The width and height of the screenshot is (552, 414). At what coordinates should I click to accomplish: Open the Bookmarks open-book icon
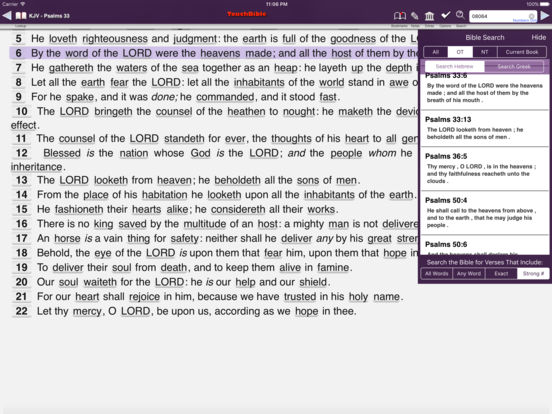point(400,16)
